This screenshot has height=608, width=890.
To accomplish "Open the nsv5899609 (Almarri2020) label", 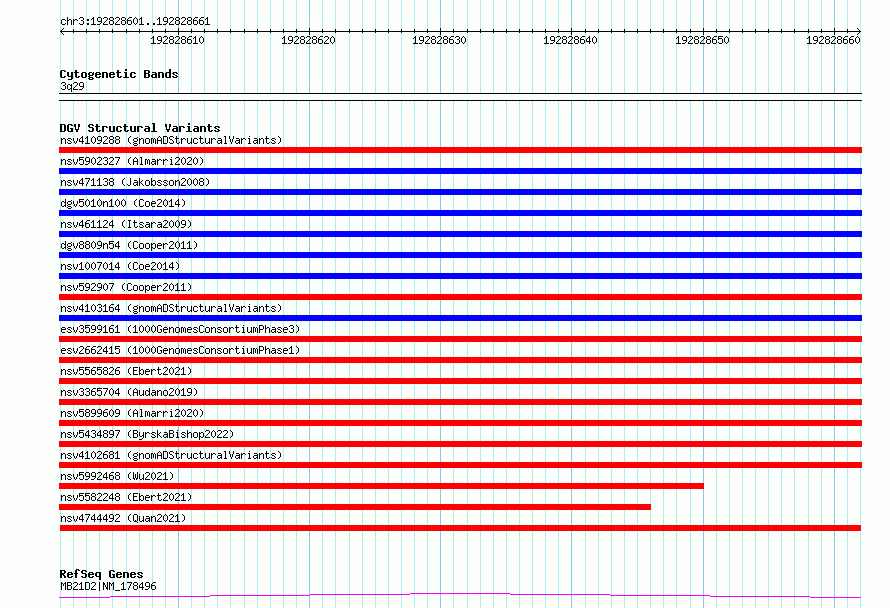I will pos(132,413).
